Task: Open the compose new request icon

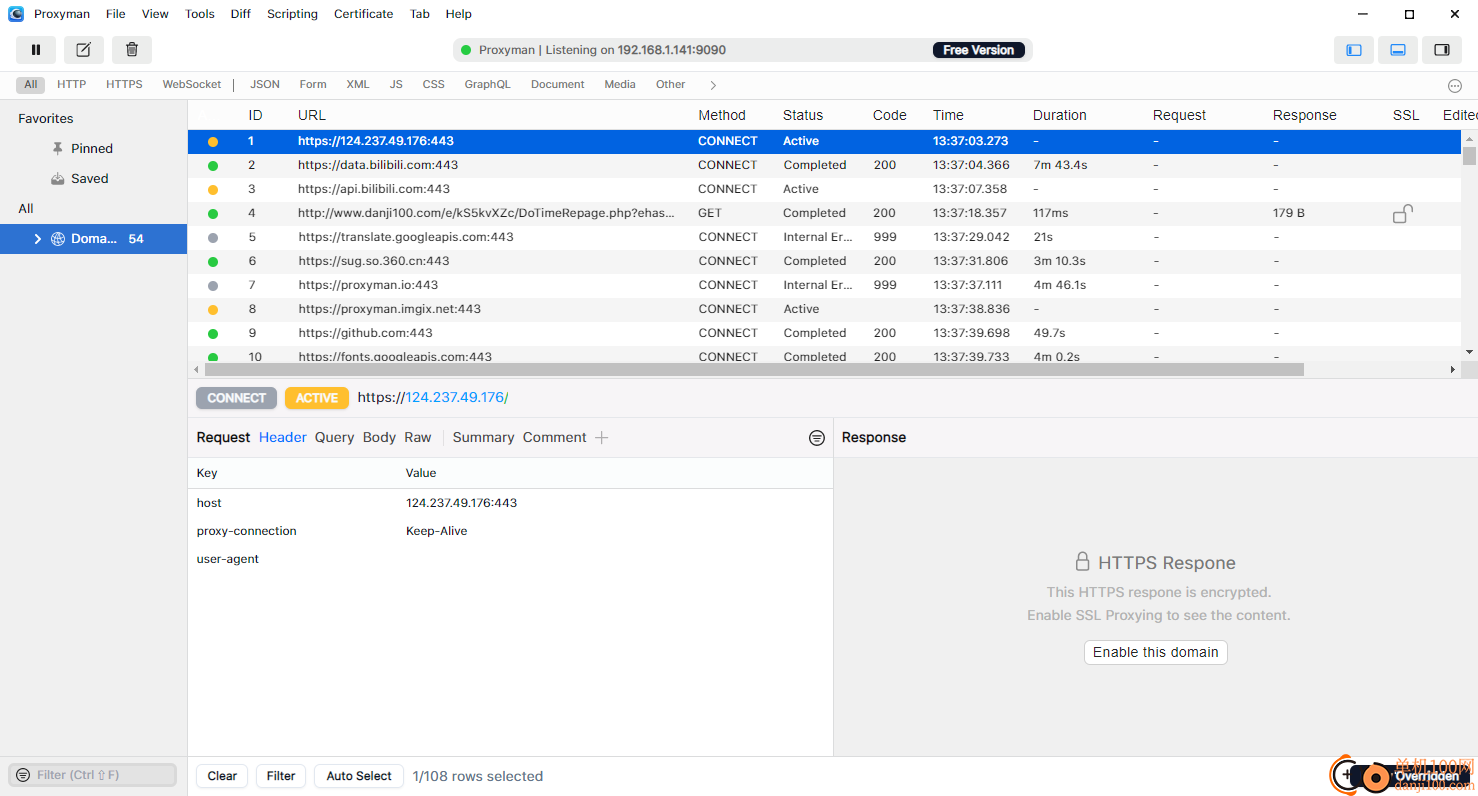Action: point(84,50)
